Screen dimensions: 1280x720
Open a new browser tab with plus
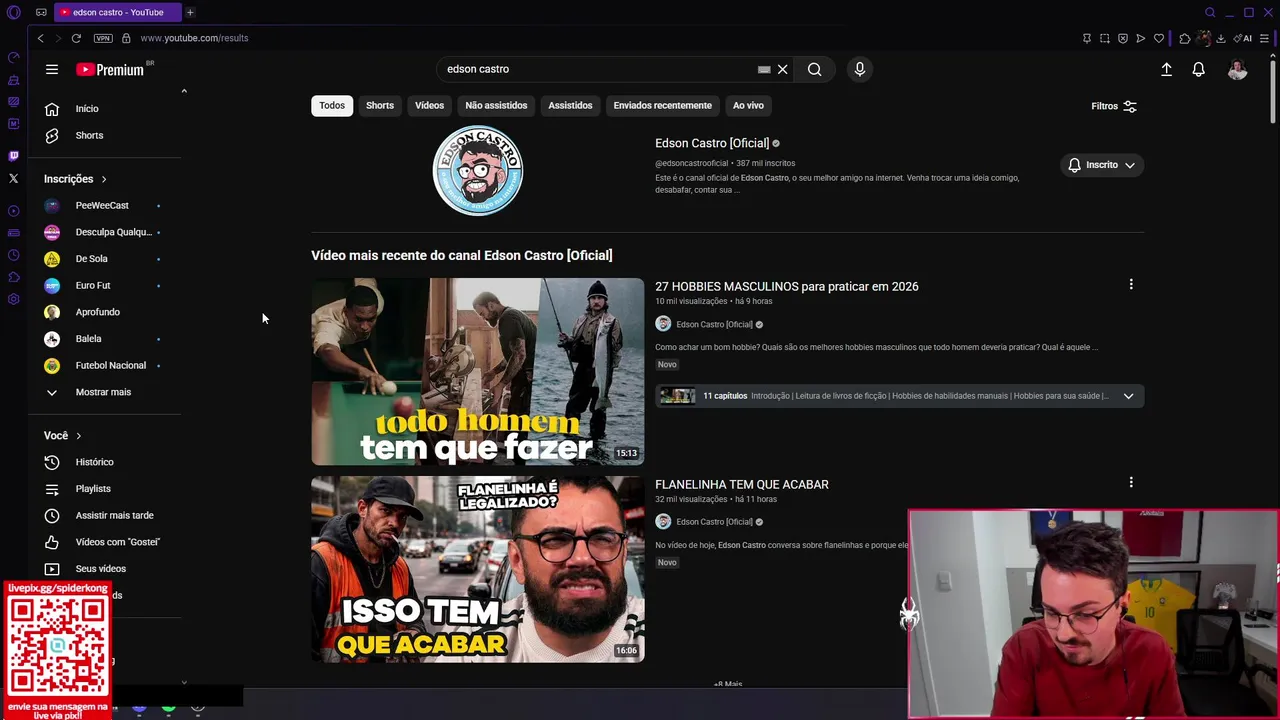190,12
